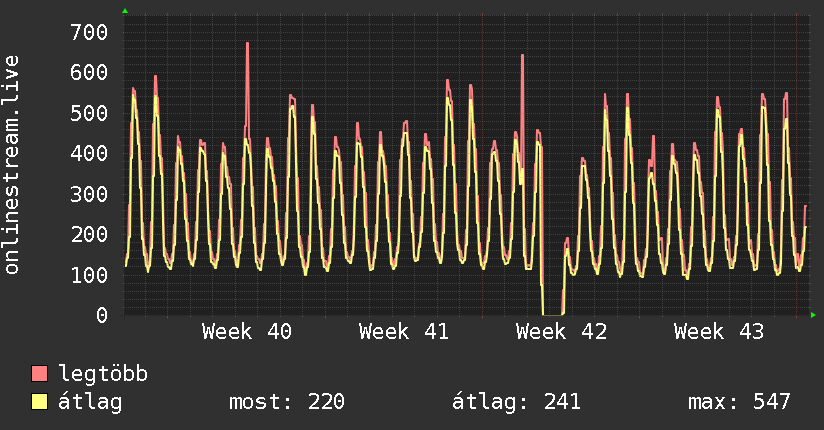This screenshot has height=430, width=824.
Task: Click the Week 41 axis label
Action: [404, 332]
